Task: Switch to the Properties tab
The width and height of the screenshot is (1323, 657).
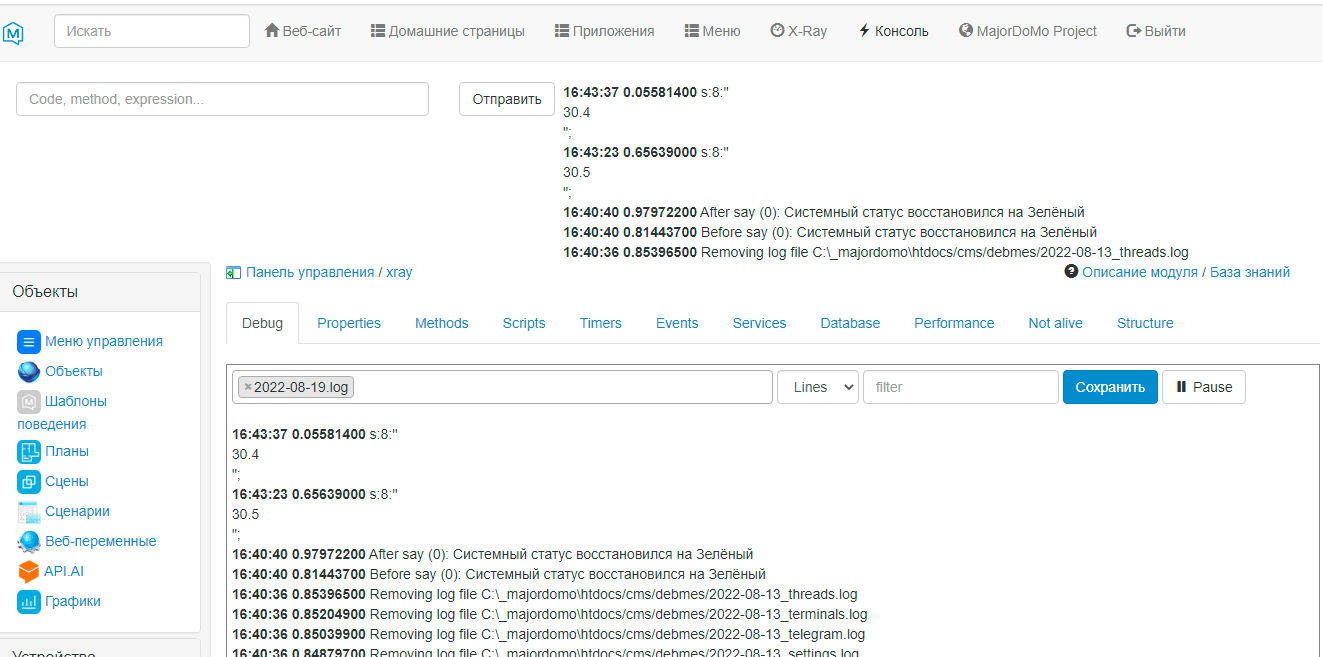Action: coord(349,323)
